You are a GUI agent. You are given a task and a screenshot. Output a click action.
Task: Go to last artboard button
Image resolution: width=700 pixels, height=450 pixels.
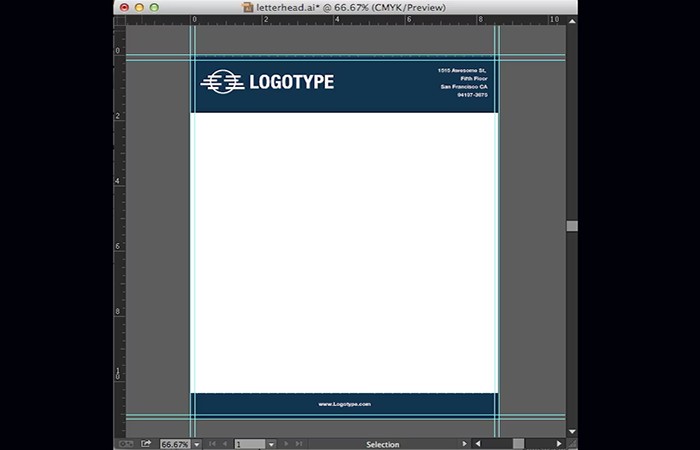[x=299, y=444]
